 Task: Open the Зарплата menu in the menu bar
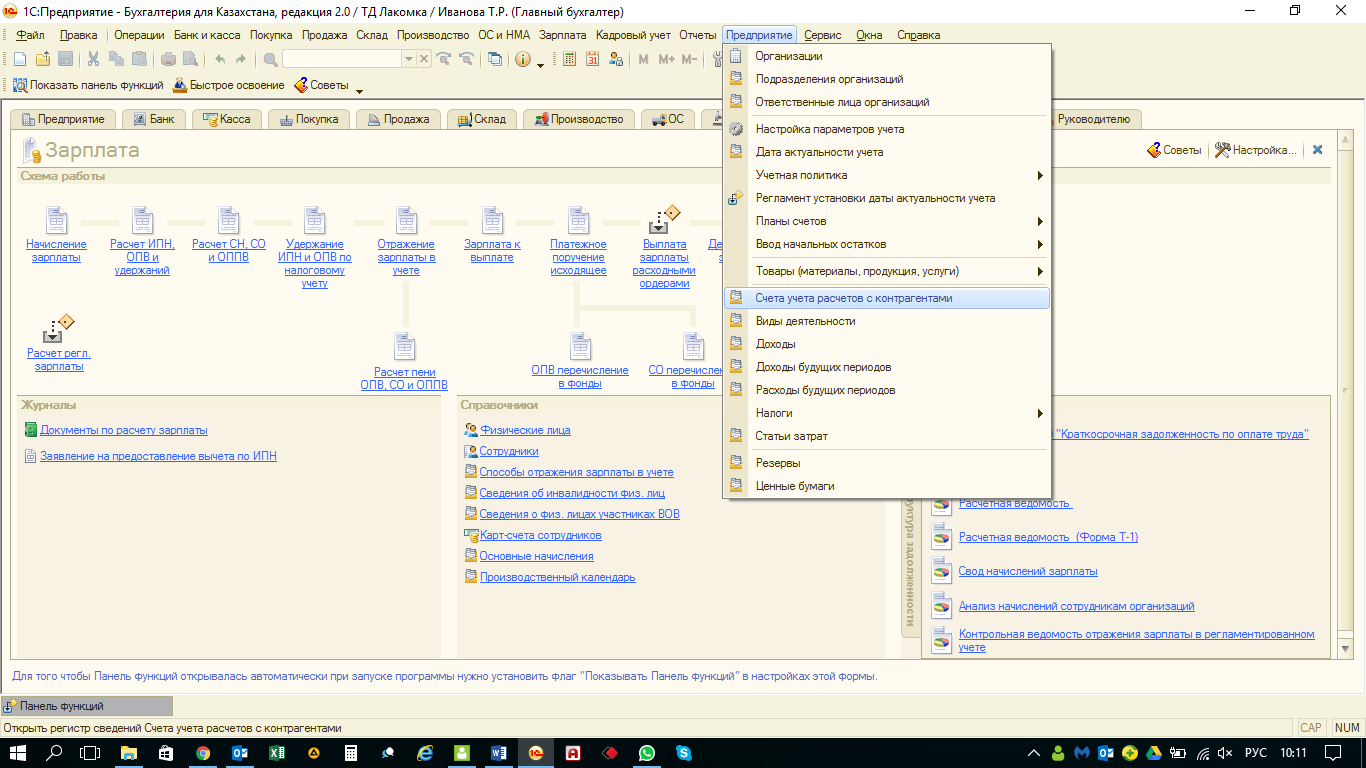563,35
